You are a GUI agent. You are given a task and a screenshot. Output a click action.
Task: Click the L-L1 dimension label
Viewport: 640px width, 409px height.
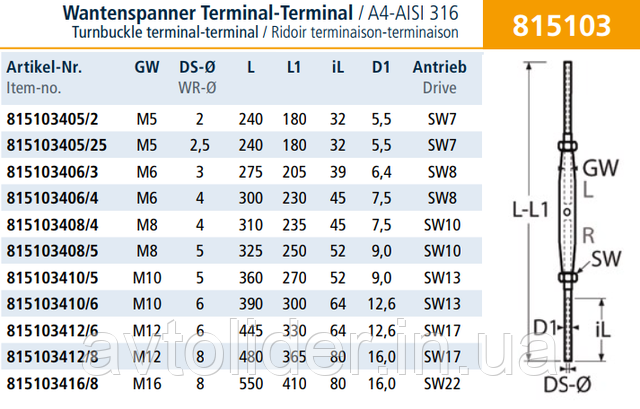531,210
